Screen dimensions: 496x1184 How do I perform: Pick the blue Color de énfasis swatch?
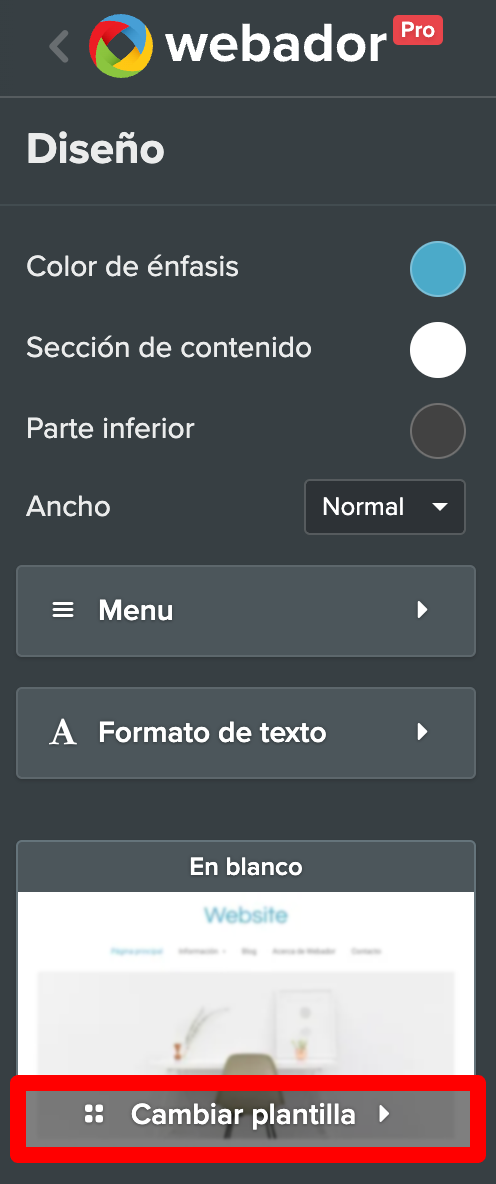438,269
